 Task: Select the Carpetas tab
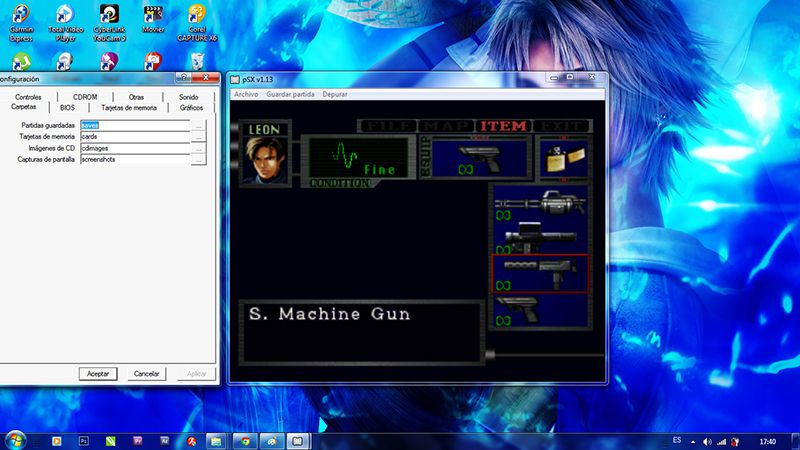[x=23, y=107]
